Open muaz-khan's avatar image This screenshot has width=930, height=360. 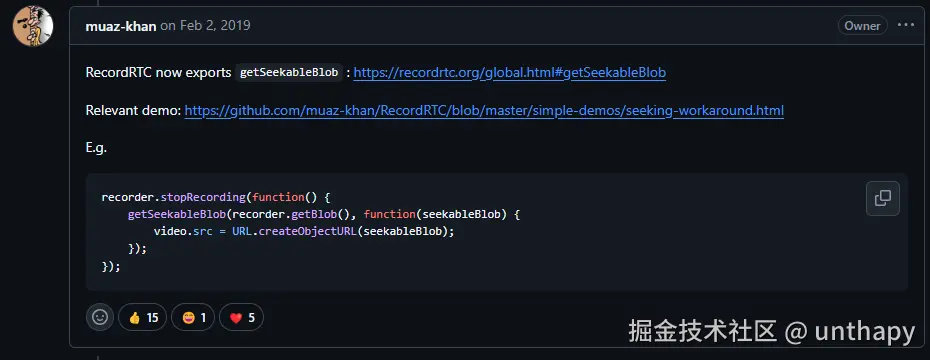pyautogui.click(x=33, y=27)
